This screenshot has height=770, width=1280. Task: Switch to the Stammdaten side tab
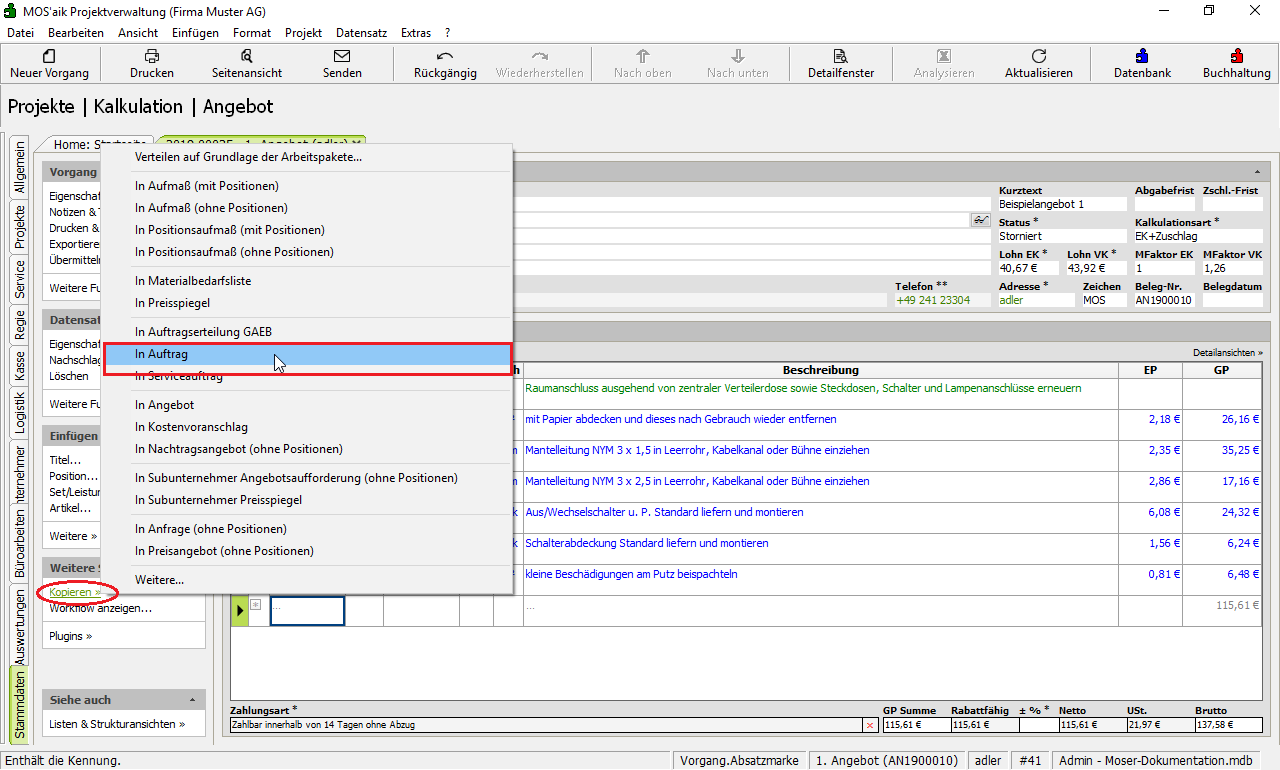pos(19,706)
